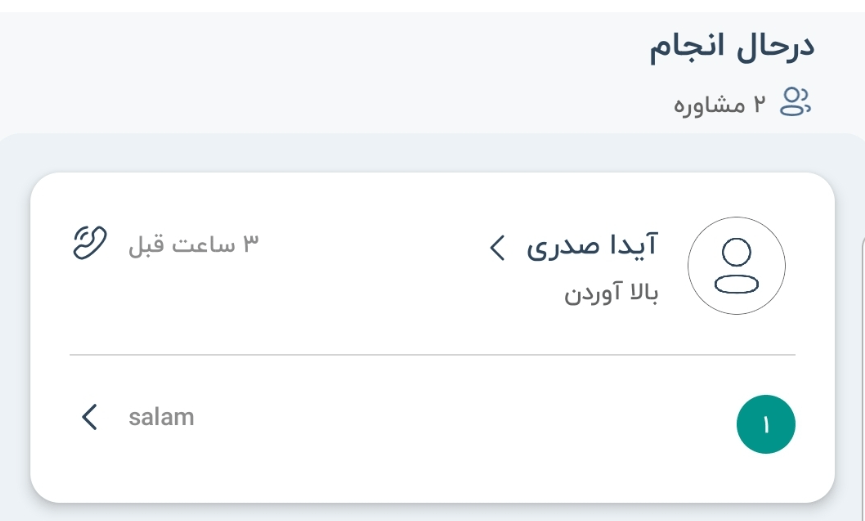
Task: Open the salam message preview
Action: (x=161, y=417)
